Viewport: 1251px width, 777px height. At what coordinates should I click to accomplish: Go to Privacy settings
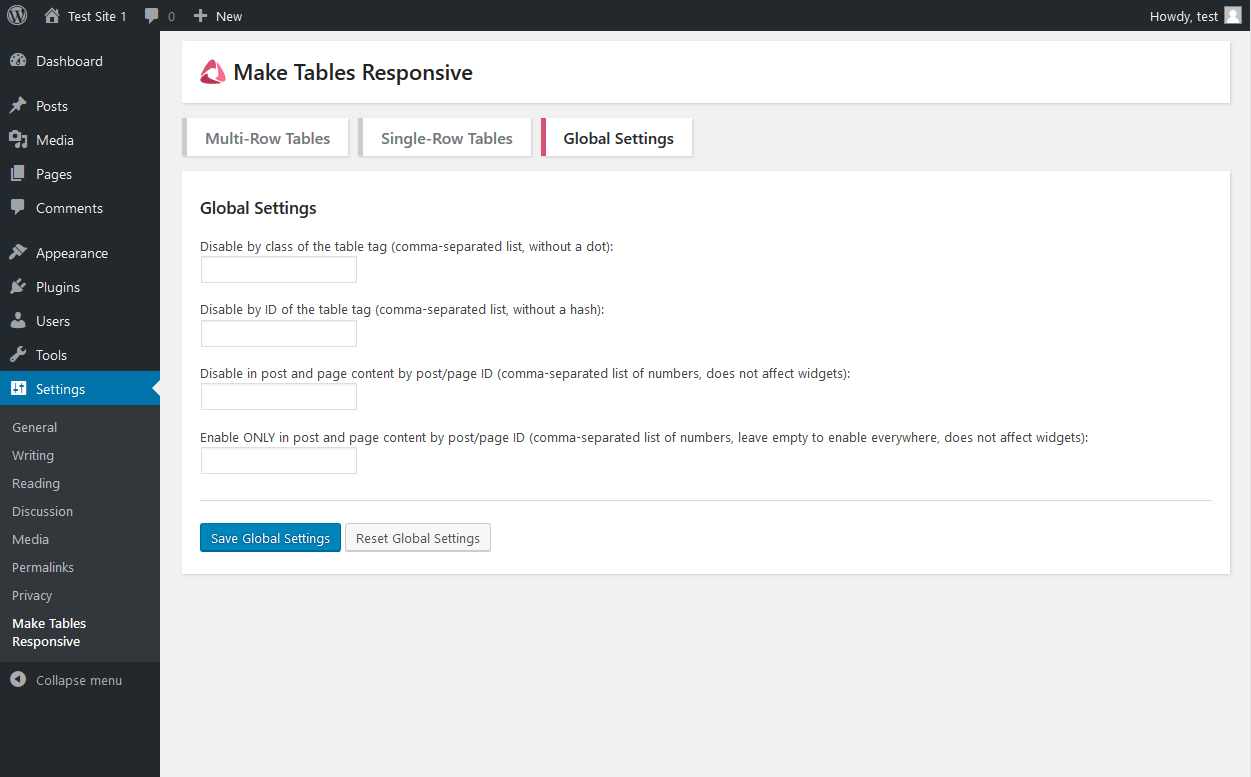(x=31, y=595)
